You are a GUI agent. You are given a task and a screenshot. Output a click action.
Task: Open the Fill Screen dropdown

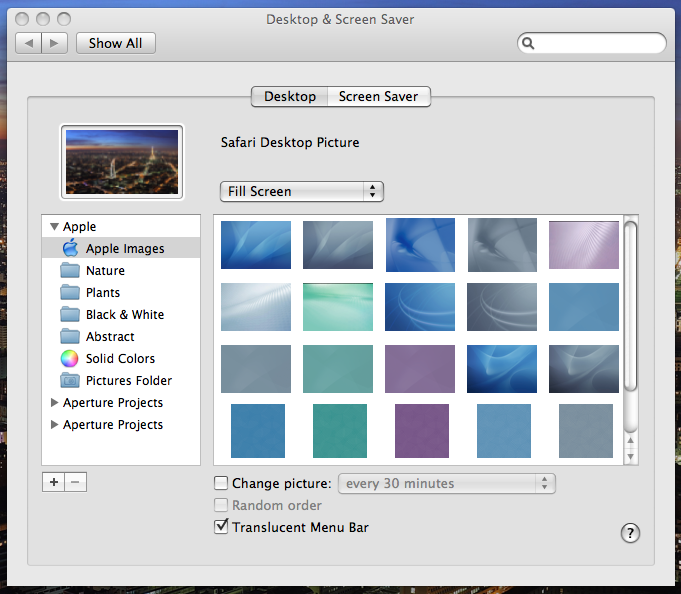(302, 191)
